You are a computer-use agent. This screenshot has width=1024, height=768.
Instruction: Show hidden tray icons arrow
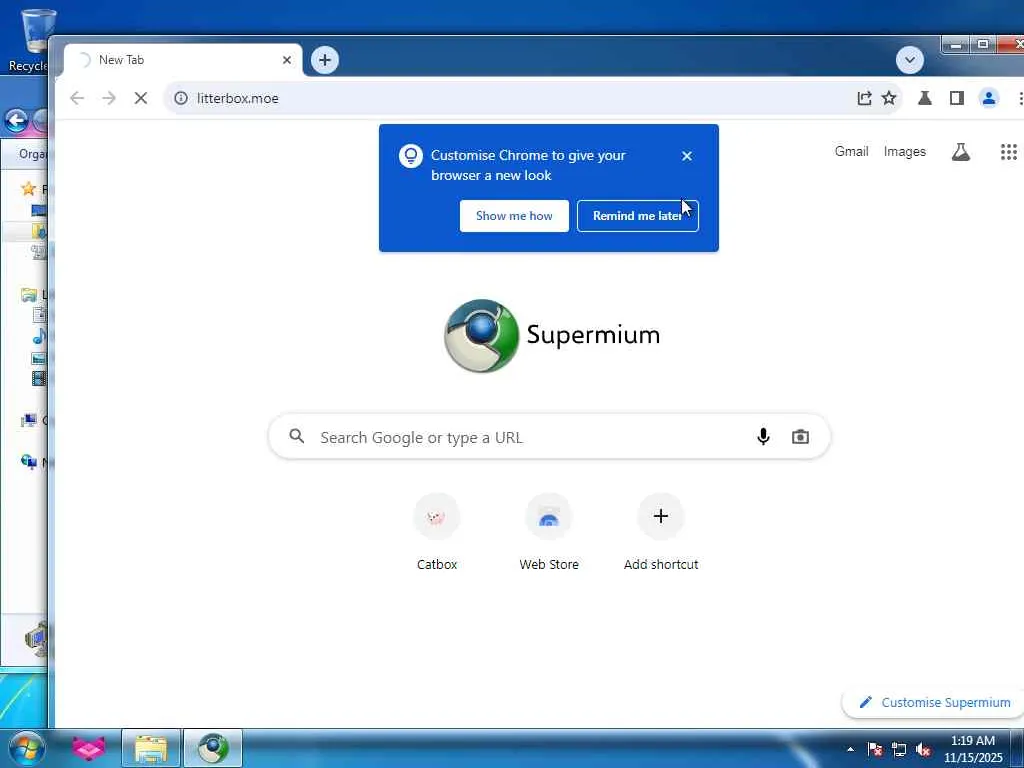850,749
